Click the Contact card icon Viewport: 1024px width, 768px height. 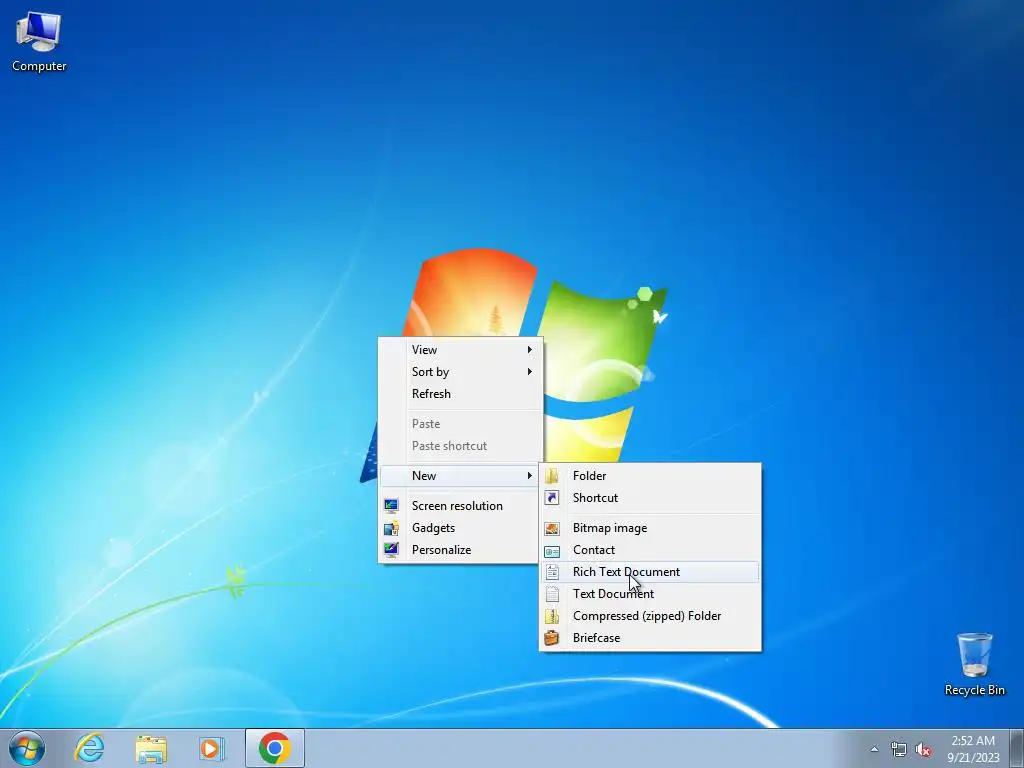(552, 551)
